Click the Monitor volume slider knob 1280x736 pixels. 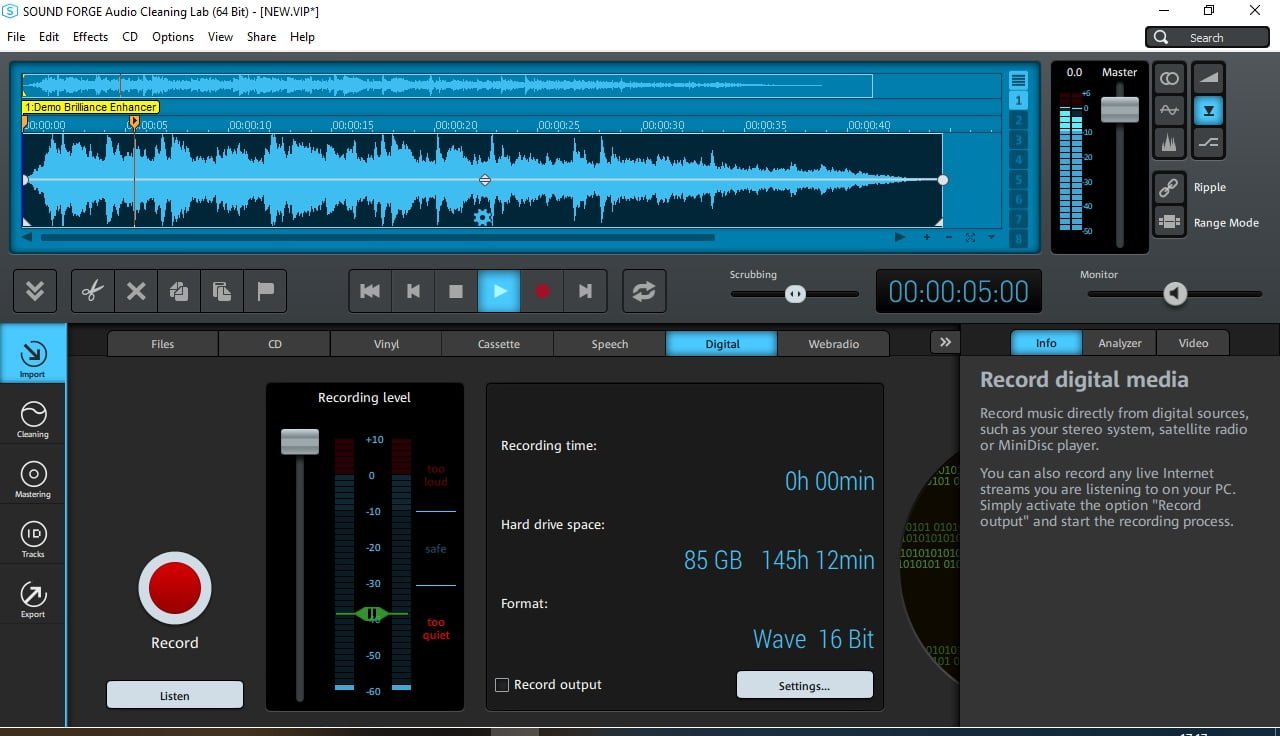pos(1175,294)
